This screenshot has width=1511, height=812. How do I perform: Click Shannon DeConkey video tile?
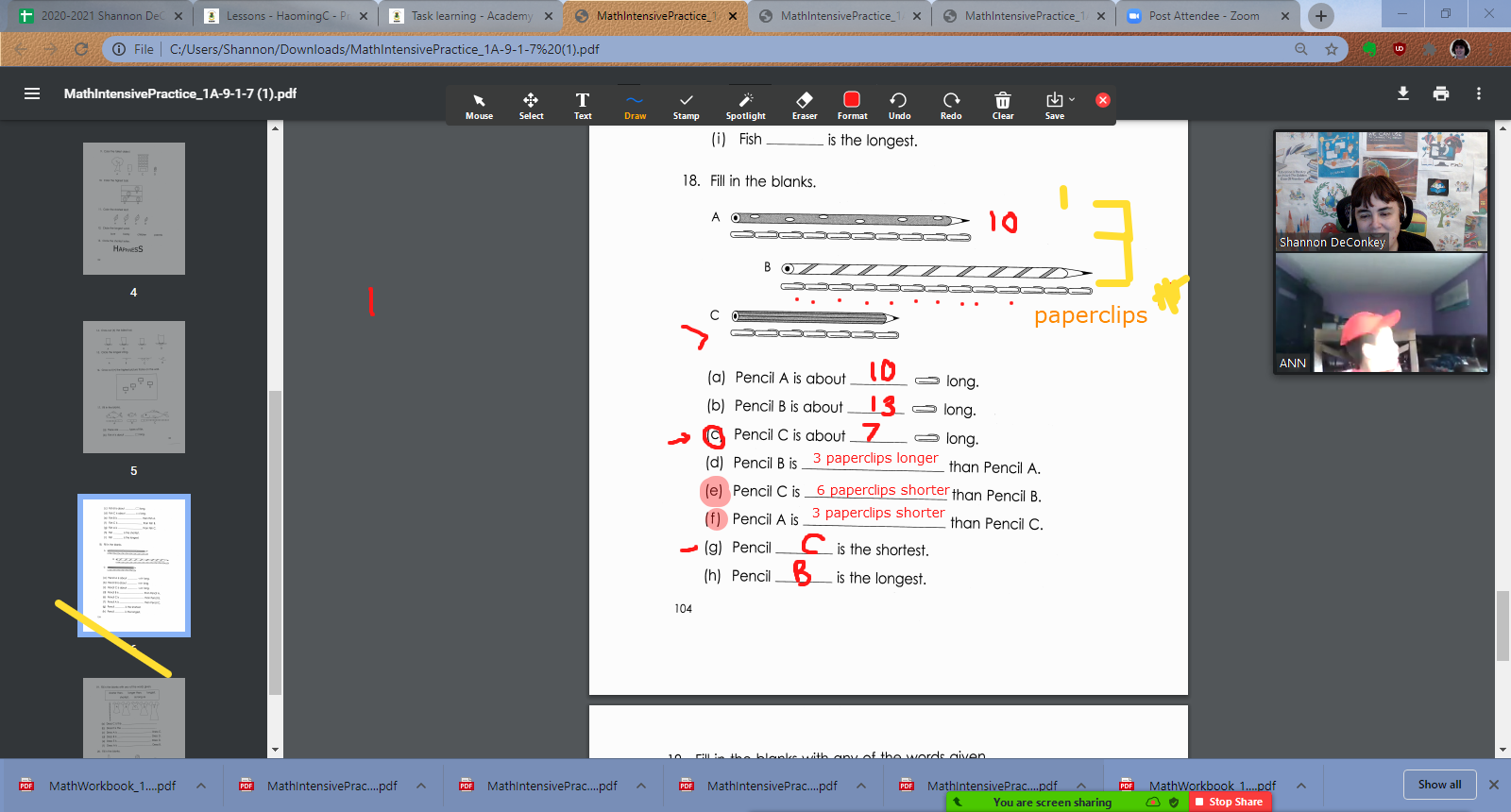[x=1381, y=192]
